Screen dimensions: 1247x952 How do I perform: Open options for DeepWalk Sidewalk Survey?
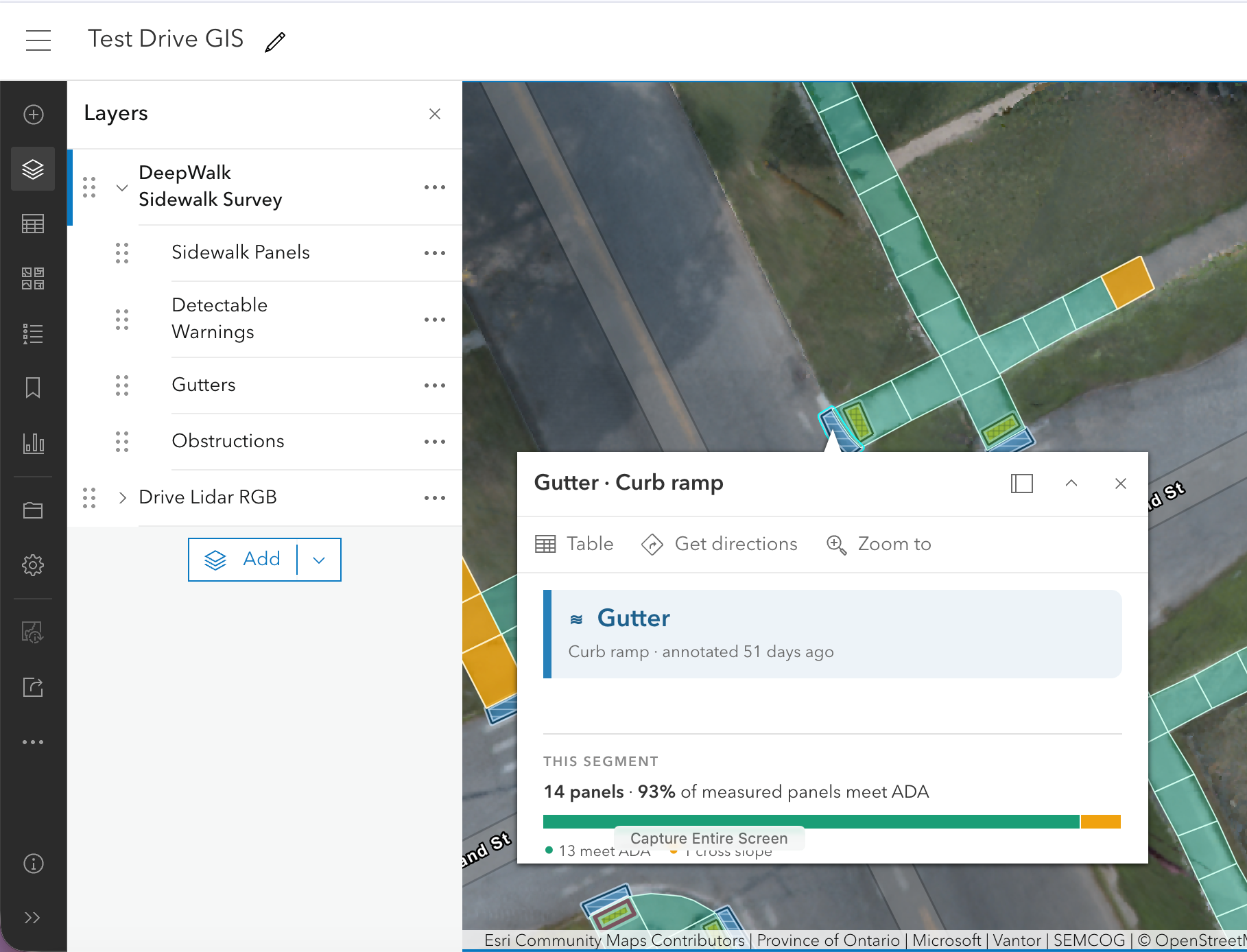coord(435,187)
